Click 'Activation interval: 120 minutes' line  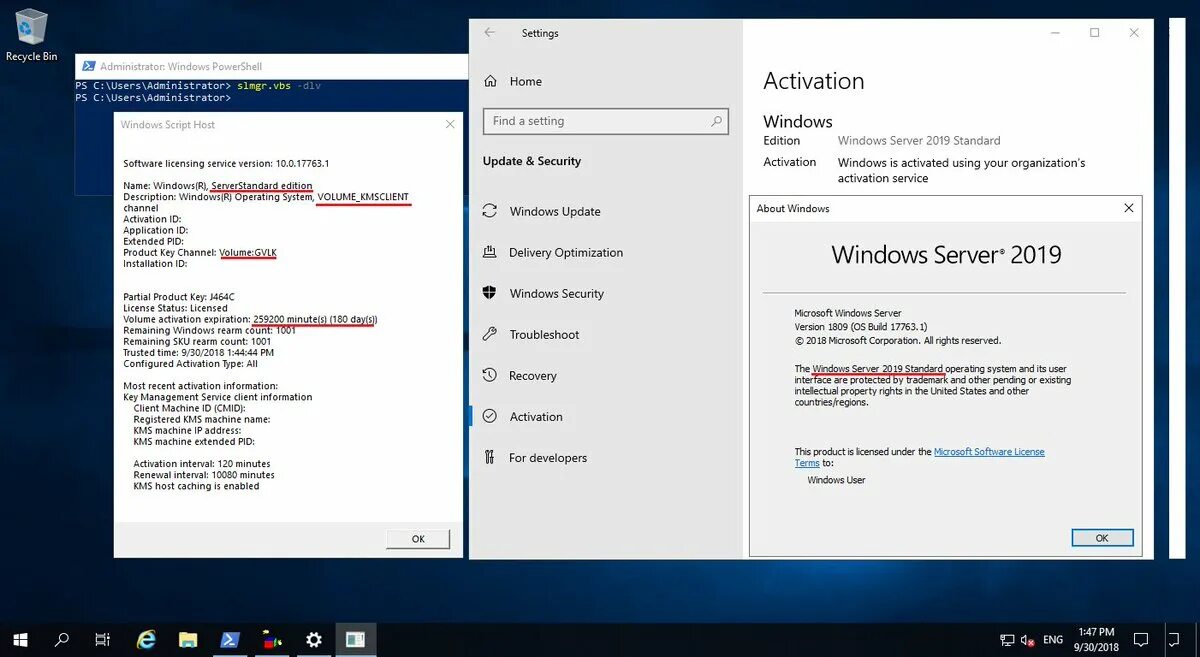click(202, 464)
